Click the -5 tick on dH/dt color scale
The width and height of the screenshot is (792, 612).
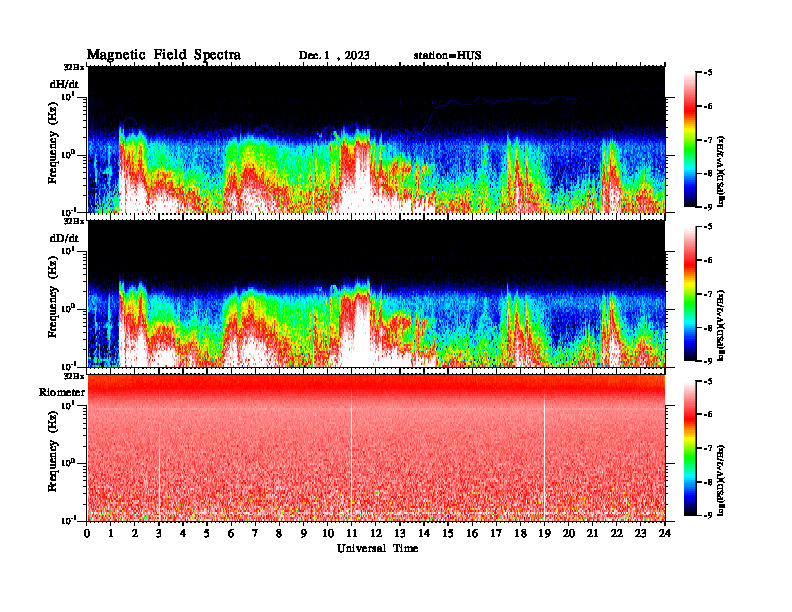point(709,73)
